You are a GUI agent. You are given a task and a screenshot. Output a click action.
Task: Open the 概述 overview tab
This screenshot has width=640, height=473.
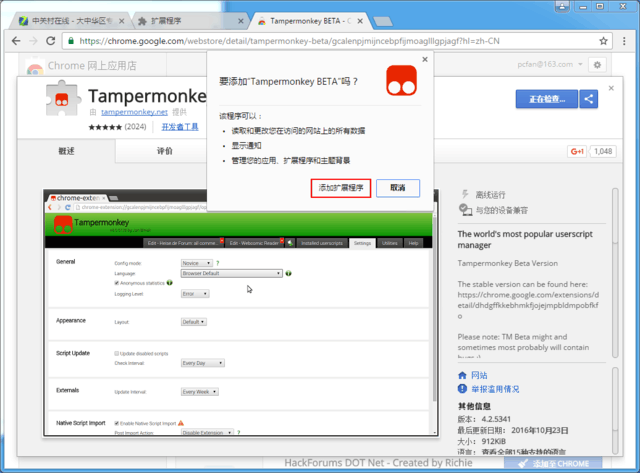66,151
